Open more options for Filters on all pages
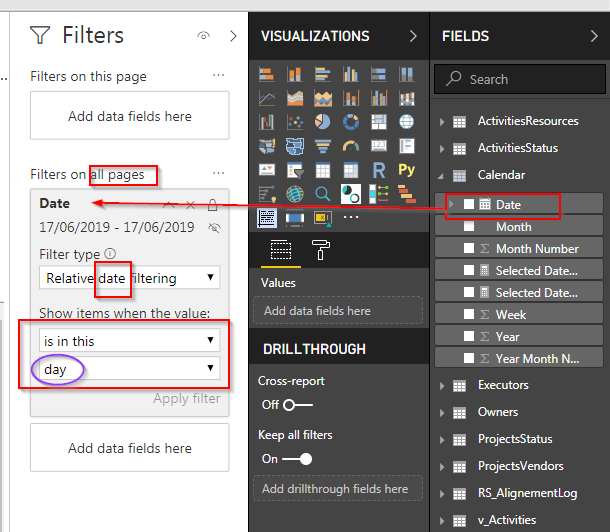This screenshot has height=532, width=610. pyautogui.click(x=219, y=173)
